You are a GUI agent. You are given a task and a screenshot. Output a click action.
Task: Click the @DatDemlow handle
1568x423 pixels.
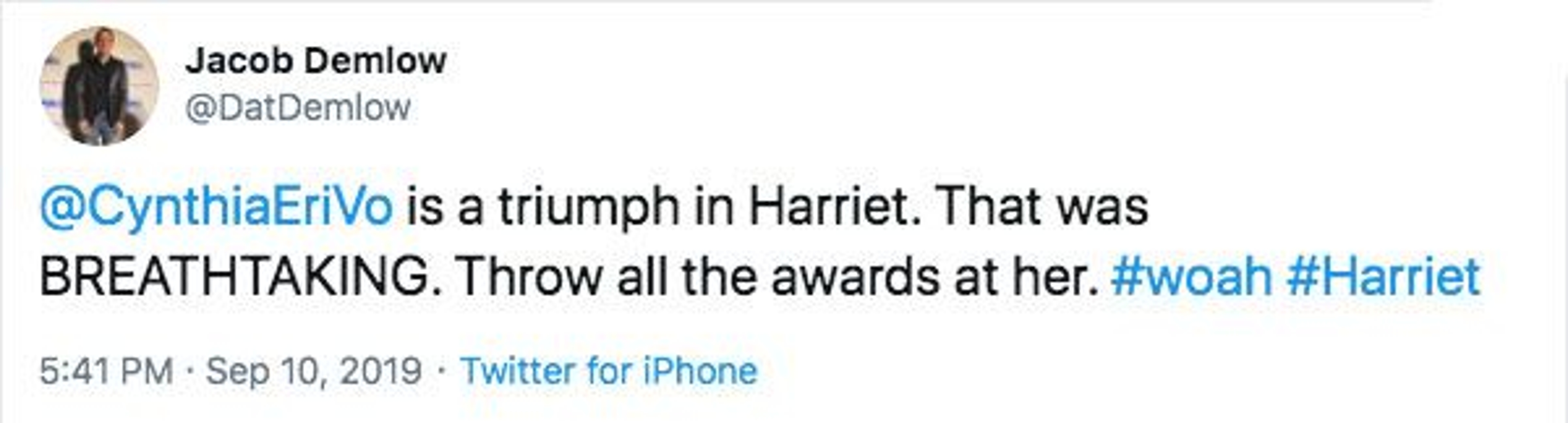(x=298, y=108)
